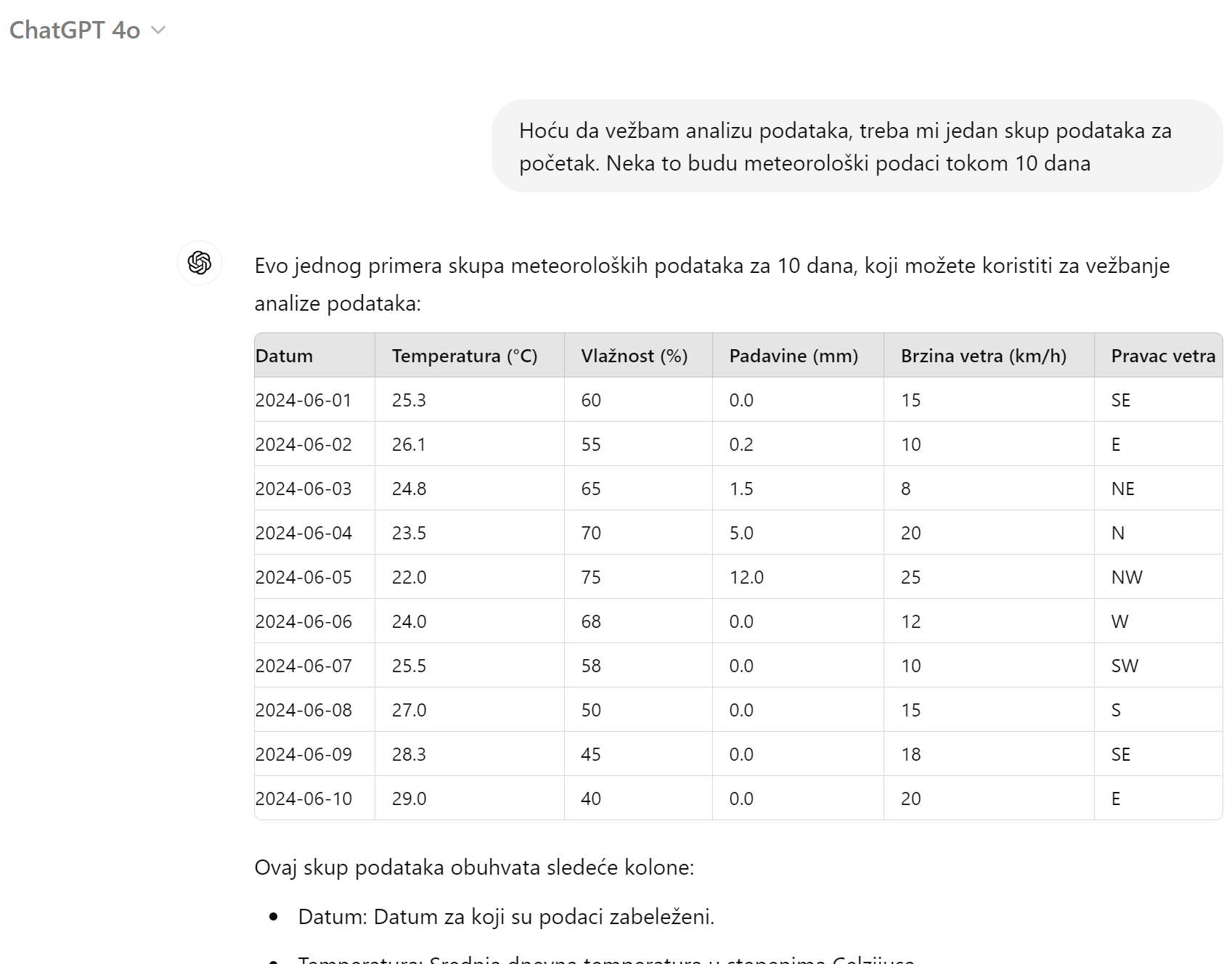Click the 2024-06-10 date cell
The width and height of the screenshot is (1232, 964).
pyautogui.click(x=314, y=798)
